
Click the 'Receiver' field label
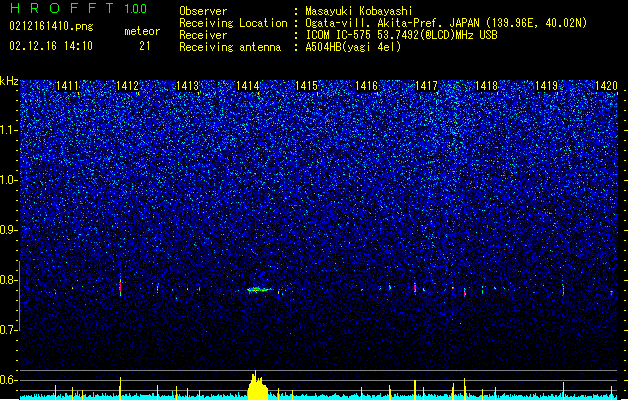203,35
